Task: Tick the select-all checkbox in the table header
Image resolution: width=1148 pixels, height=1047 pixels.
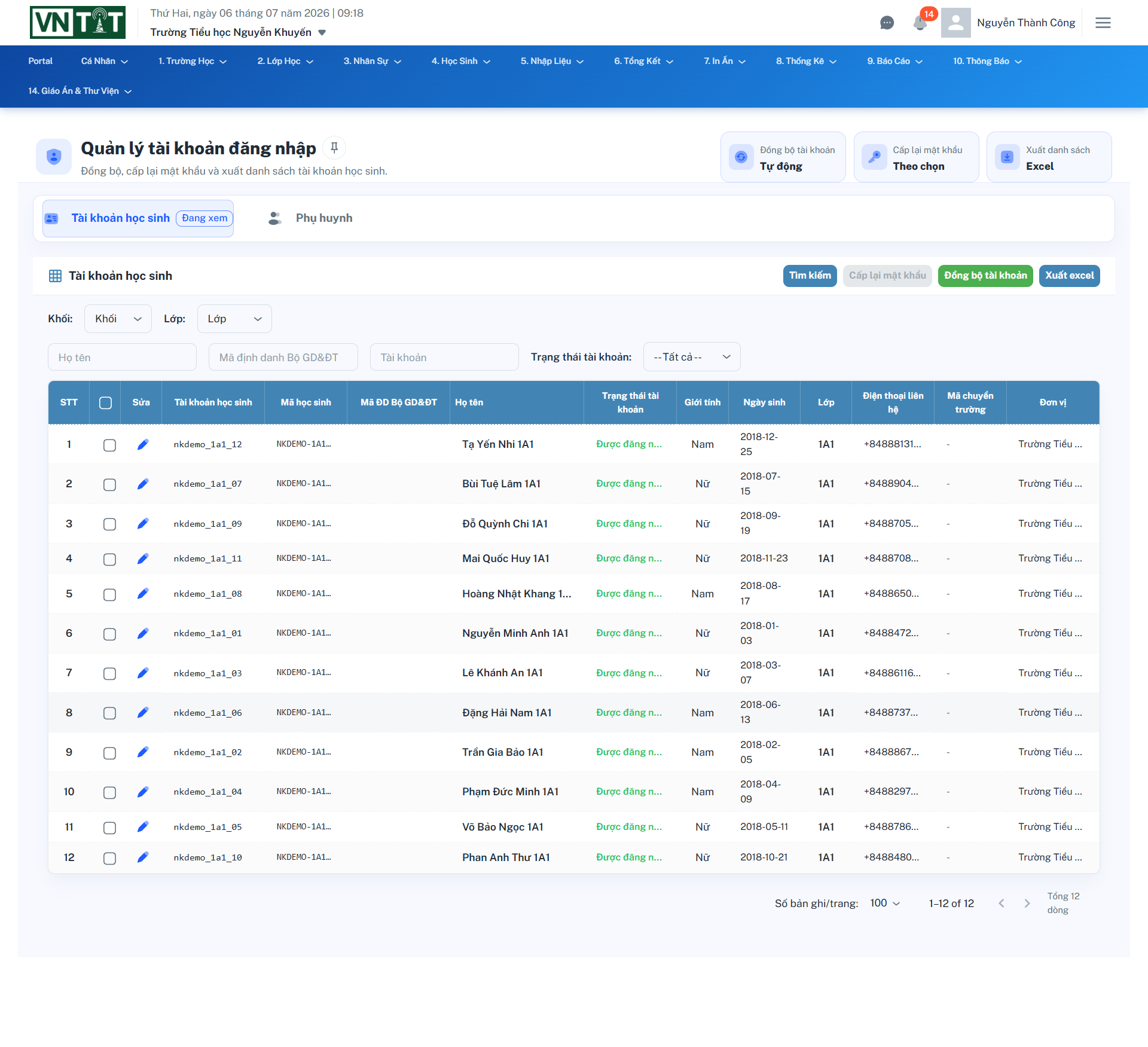Action: click(x=105, y=402)
